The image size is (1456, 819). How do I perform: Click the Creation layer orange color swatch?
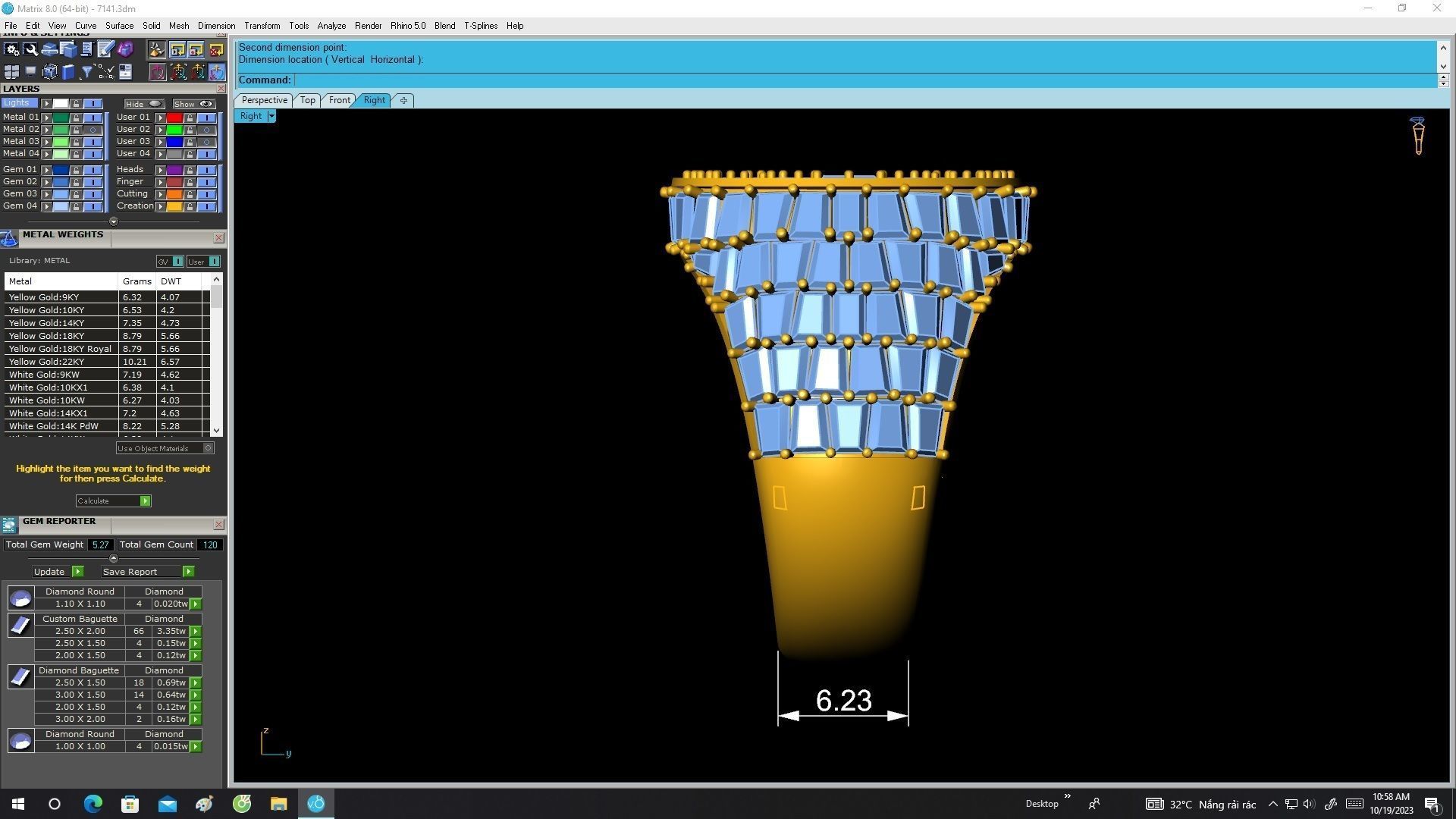pos(174,206)
